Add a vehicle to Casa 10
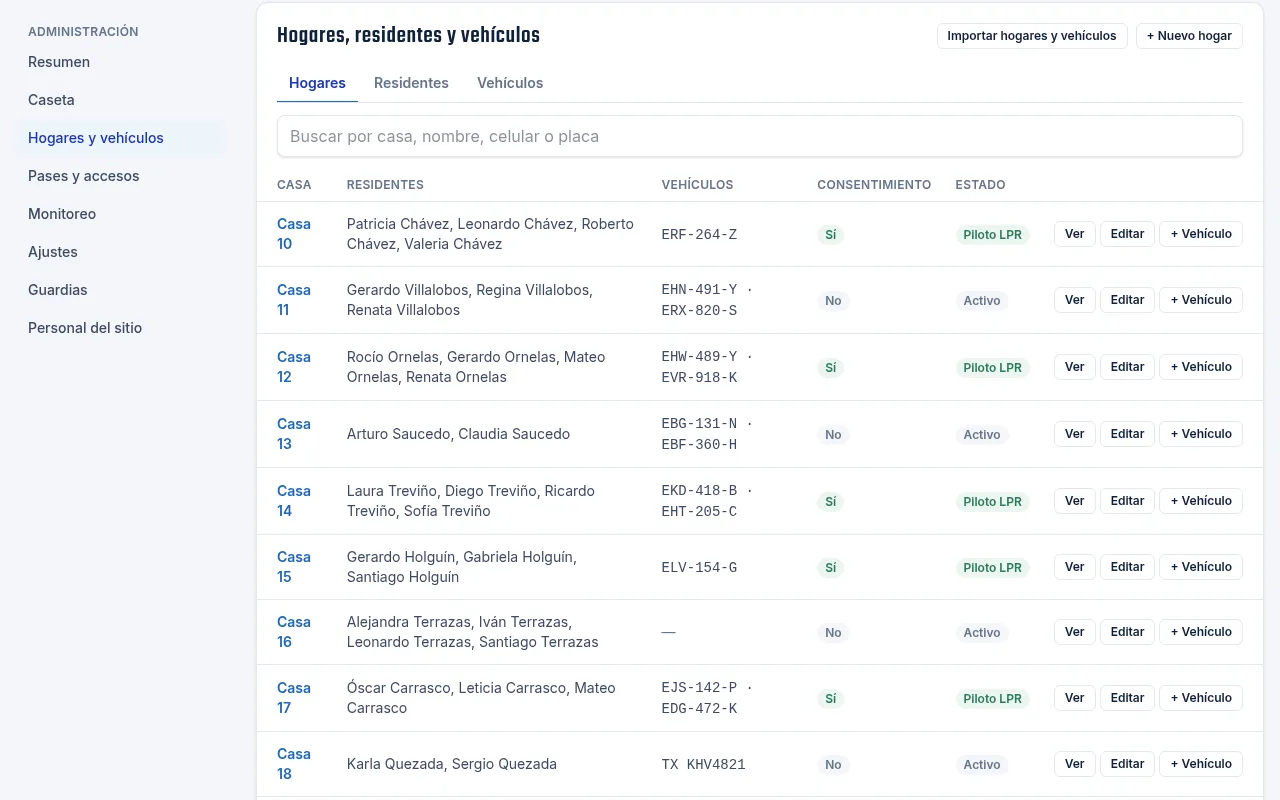This screenshot has height=800, width=1280. coord(1201,234)
